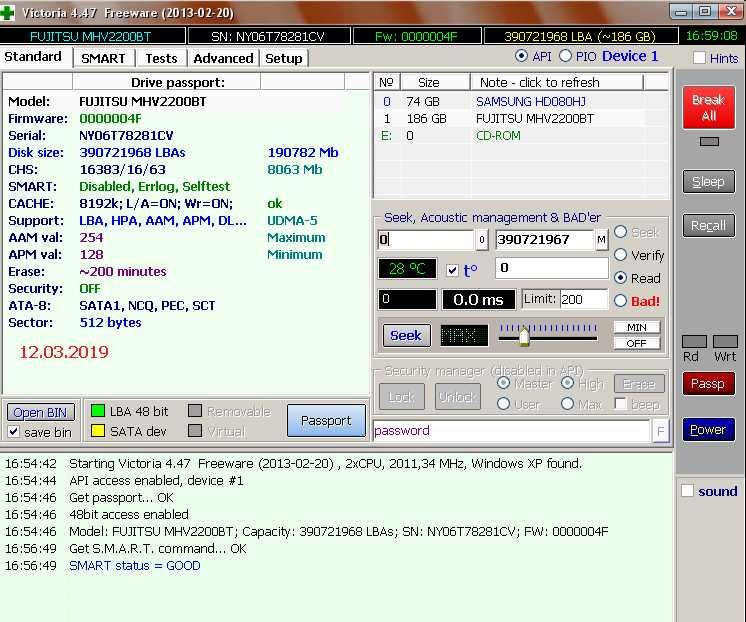746x622 pixels.
Task: Click the 48bit access enabled log line
Action: point(129,514)
